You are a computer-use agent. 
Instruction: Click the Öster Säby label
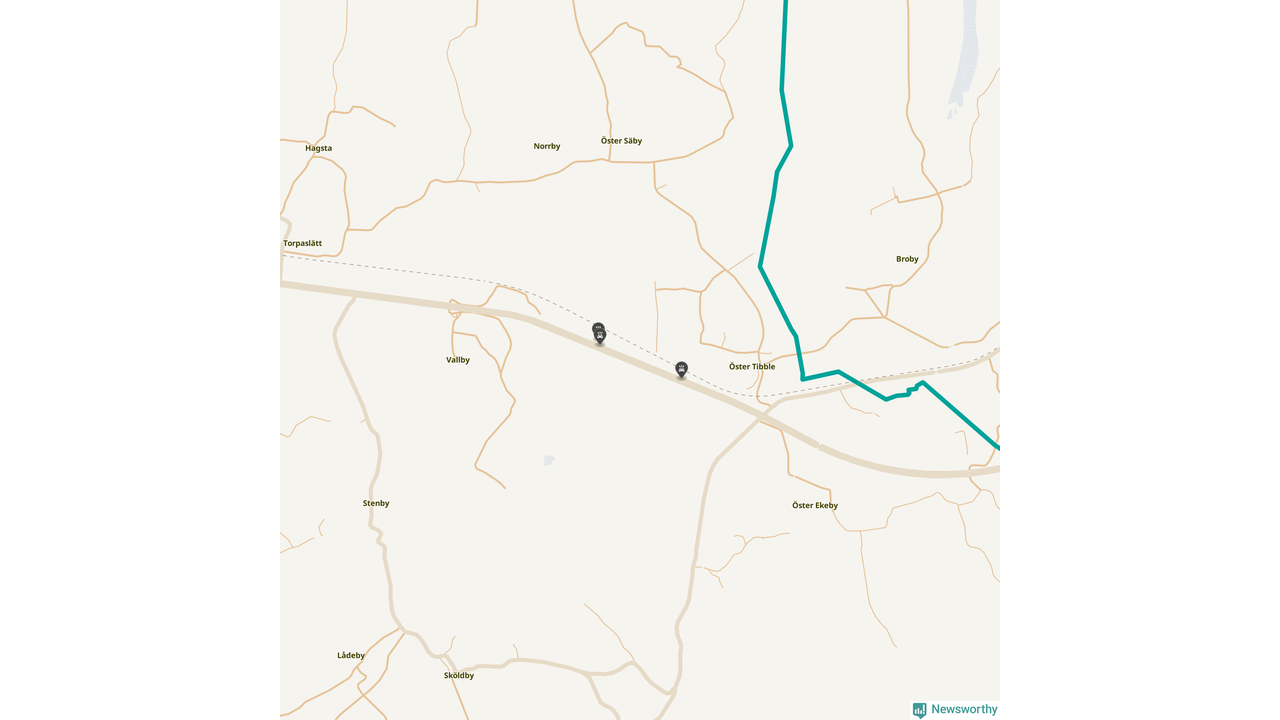pyautogui.click(x=621, y=141)
